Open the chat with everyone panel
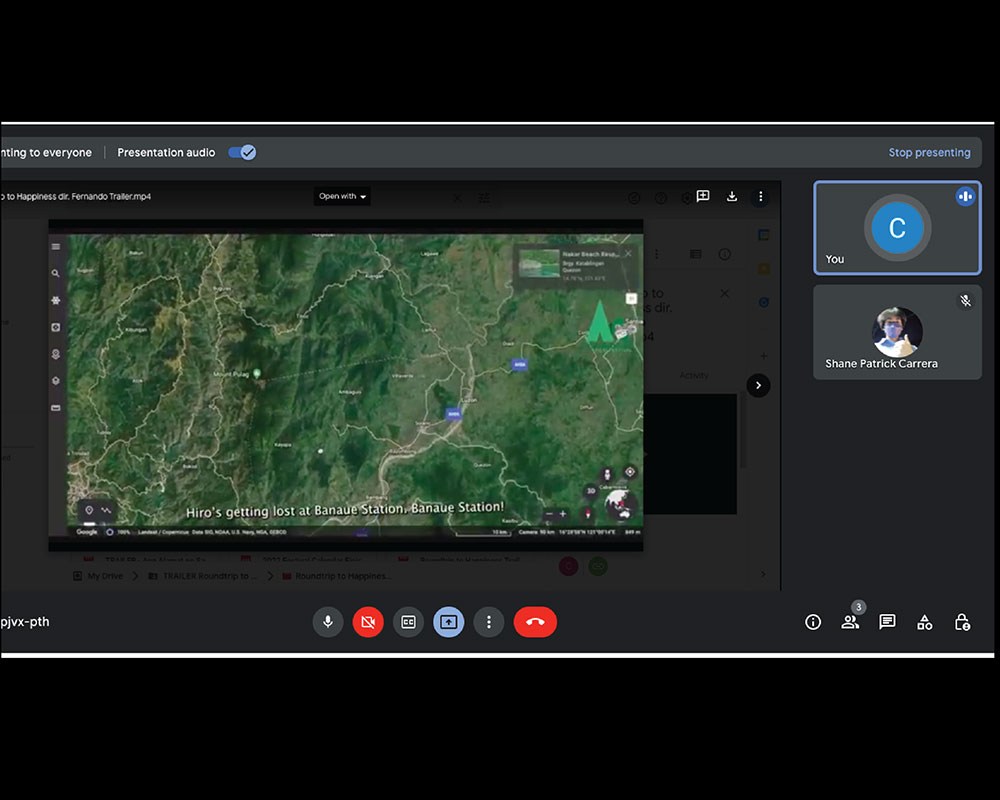This screenshot has height=800, width=1000. point(887,622)
